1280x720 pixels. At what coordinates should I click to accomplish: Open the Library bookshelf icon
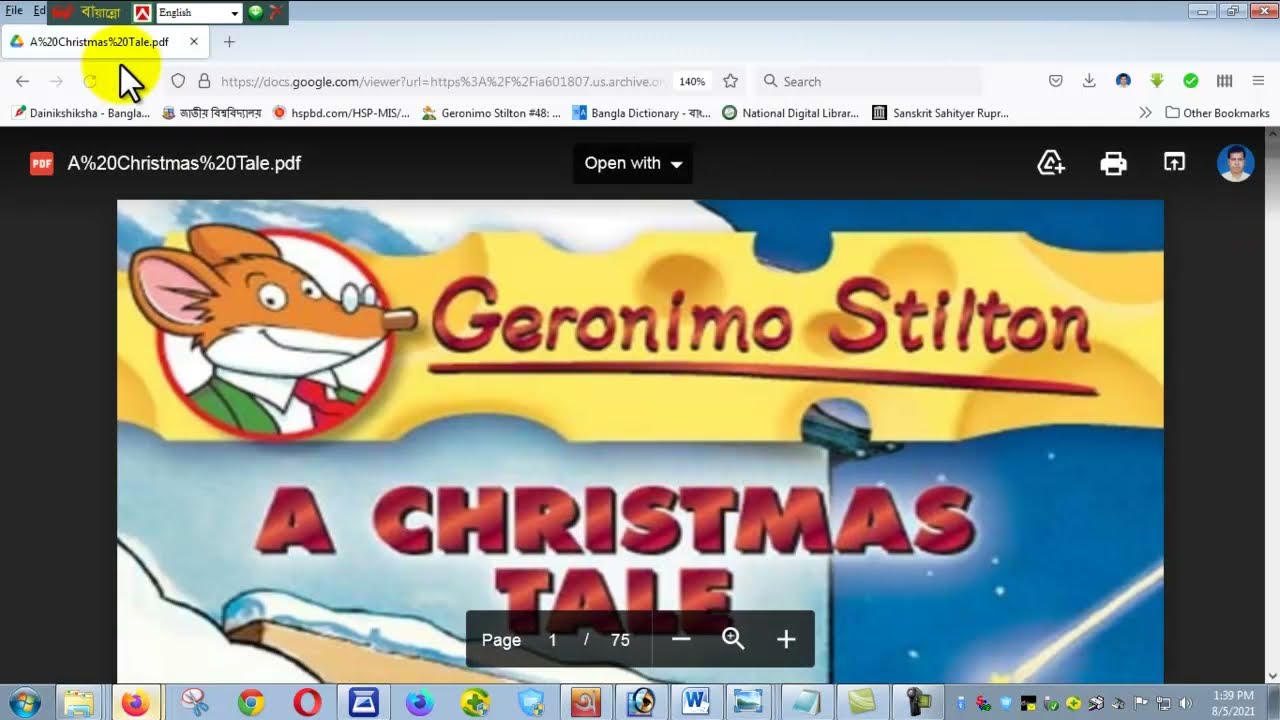pyautogui.click(x=1224, y=81)
